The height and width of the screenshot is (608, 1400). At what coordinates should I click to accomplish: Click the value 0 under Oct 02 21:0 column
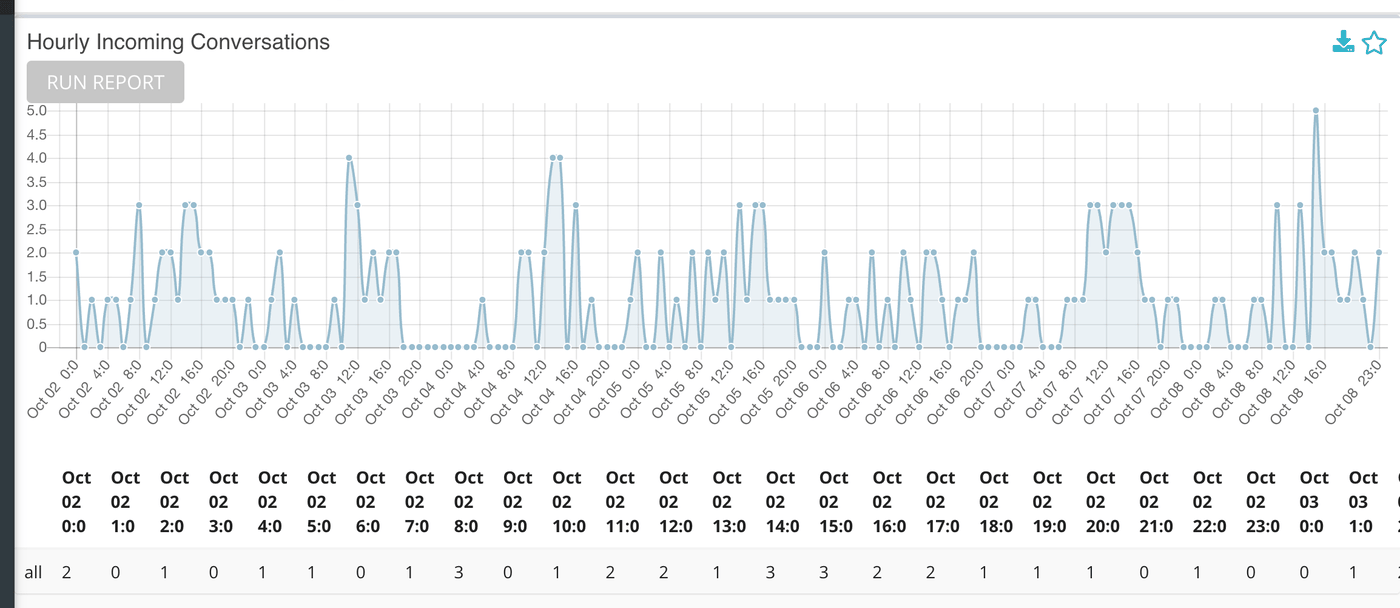(1145, 572)
